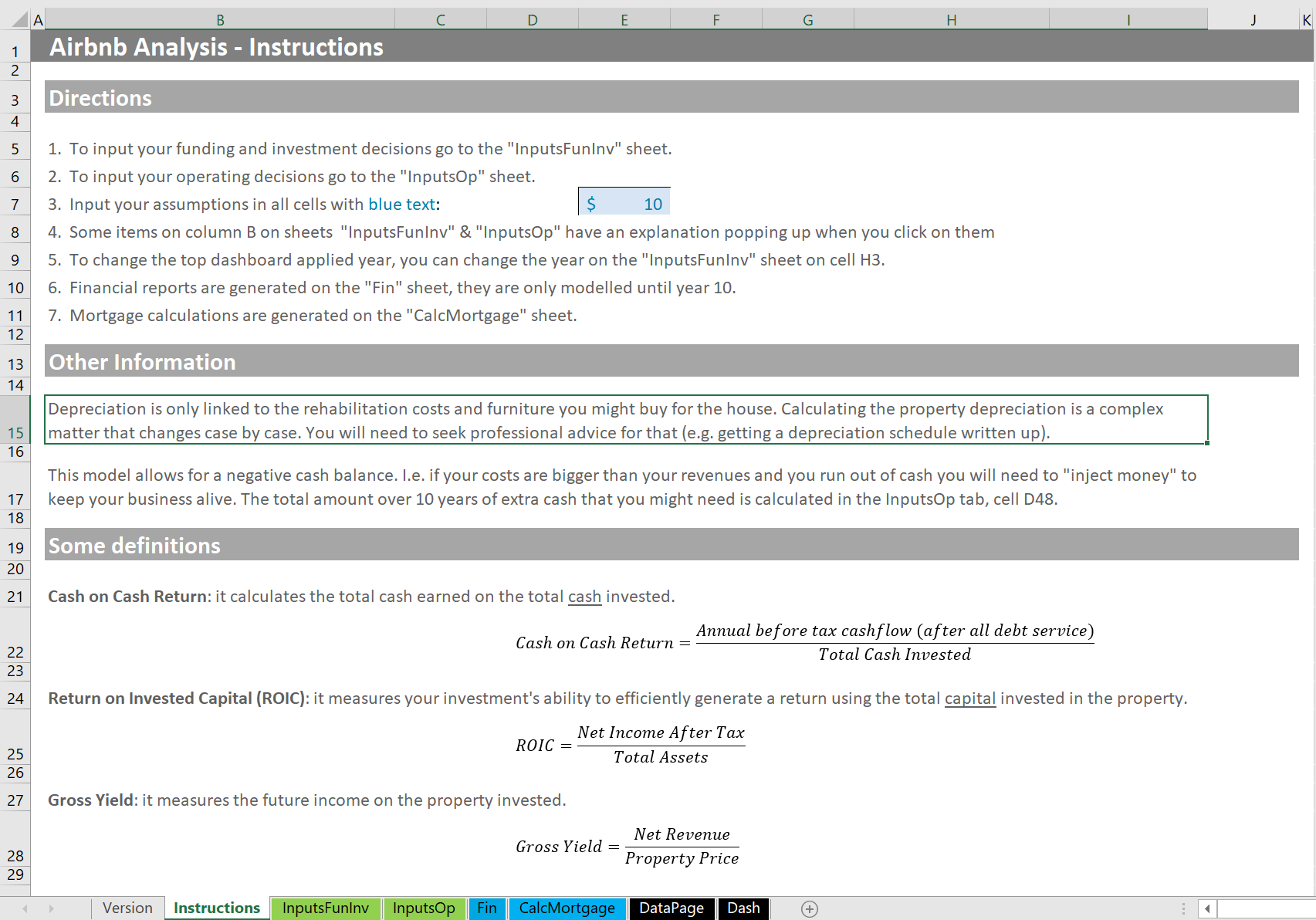Click the 'Directions' section heading
Image resolution: width=1316 pixels, height=920 pixels.
[x=100, y=98]
